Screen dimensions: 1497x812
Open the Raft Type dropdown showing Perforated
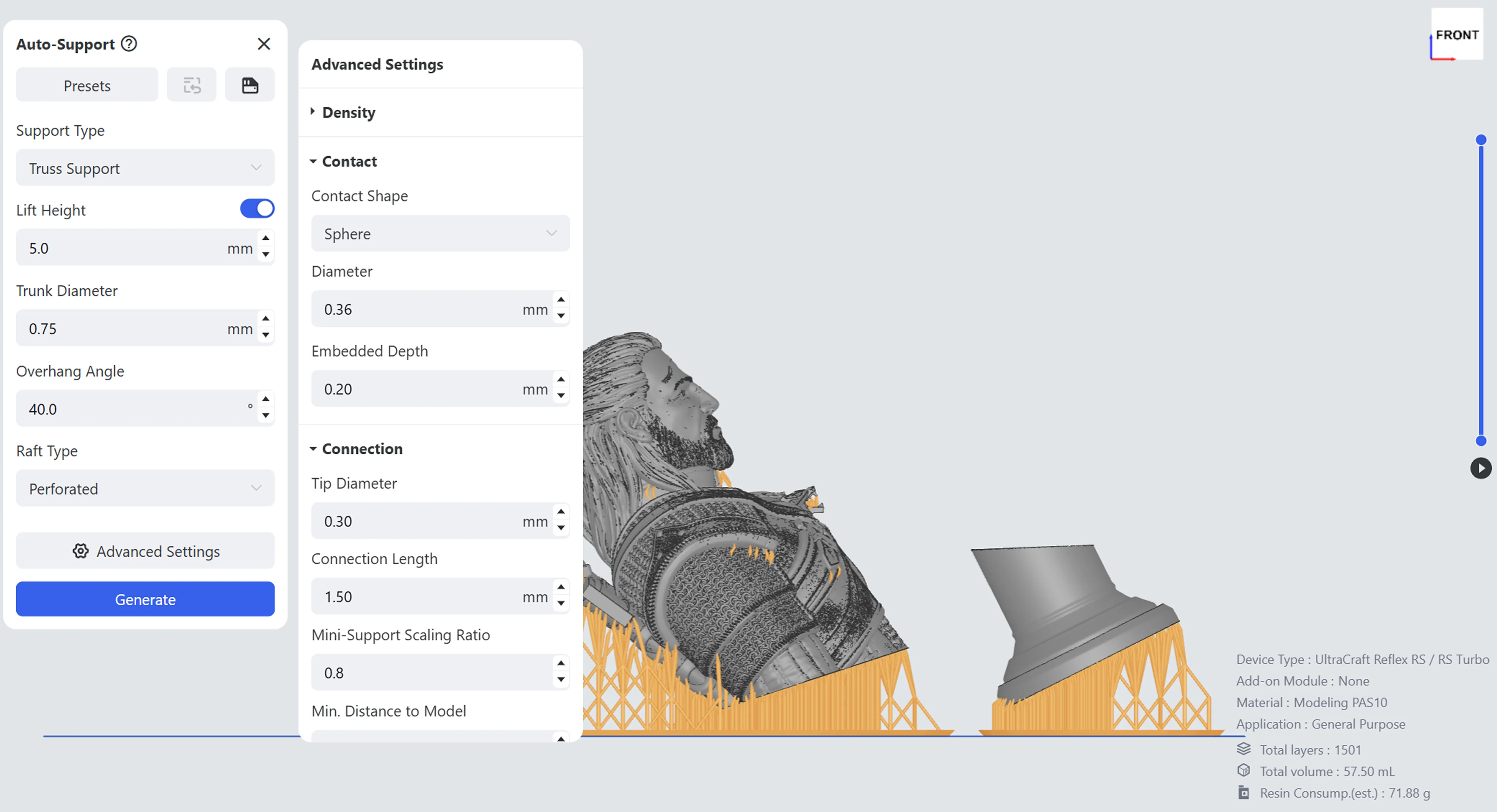(x=145, y=488)
